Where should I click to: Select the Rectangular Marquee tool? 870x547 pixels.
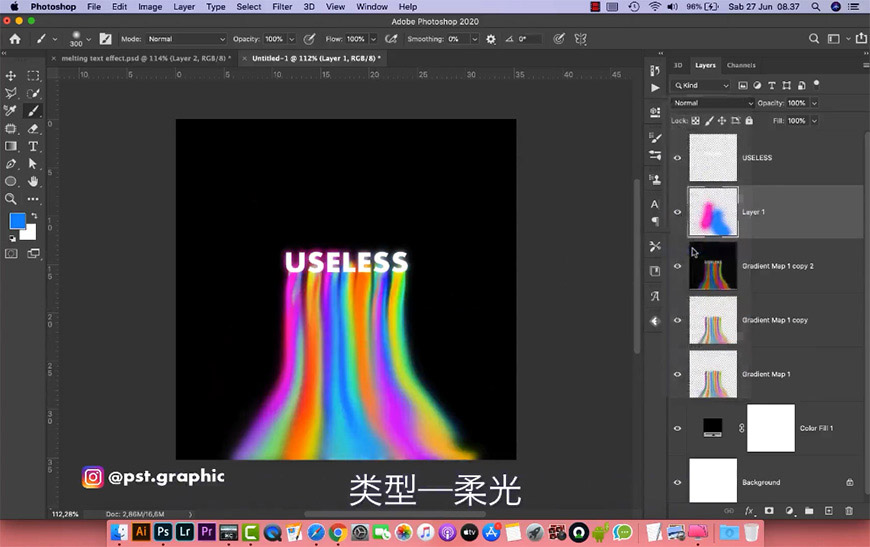pyautogui.click(x=33, y=75)
